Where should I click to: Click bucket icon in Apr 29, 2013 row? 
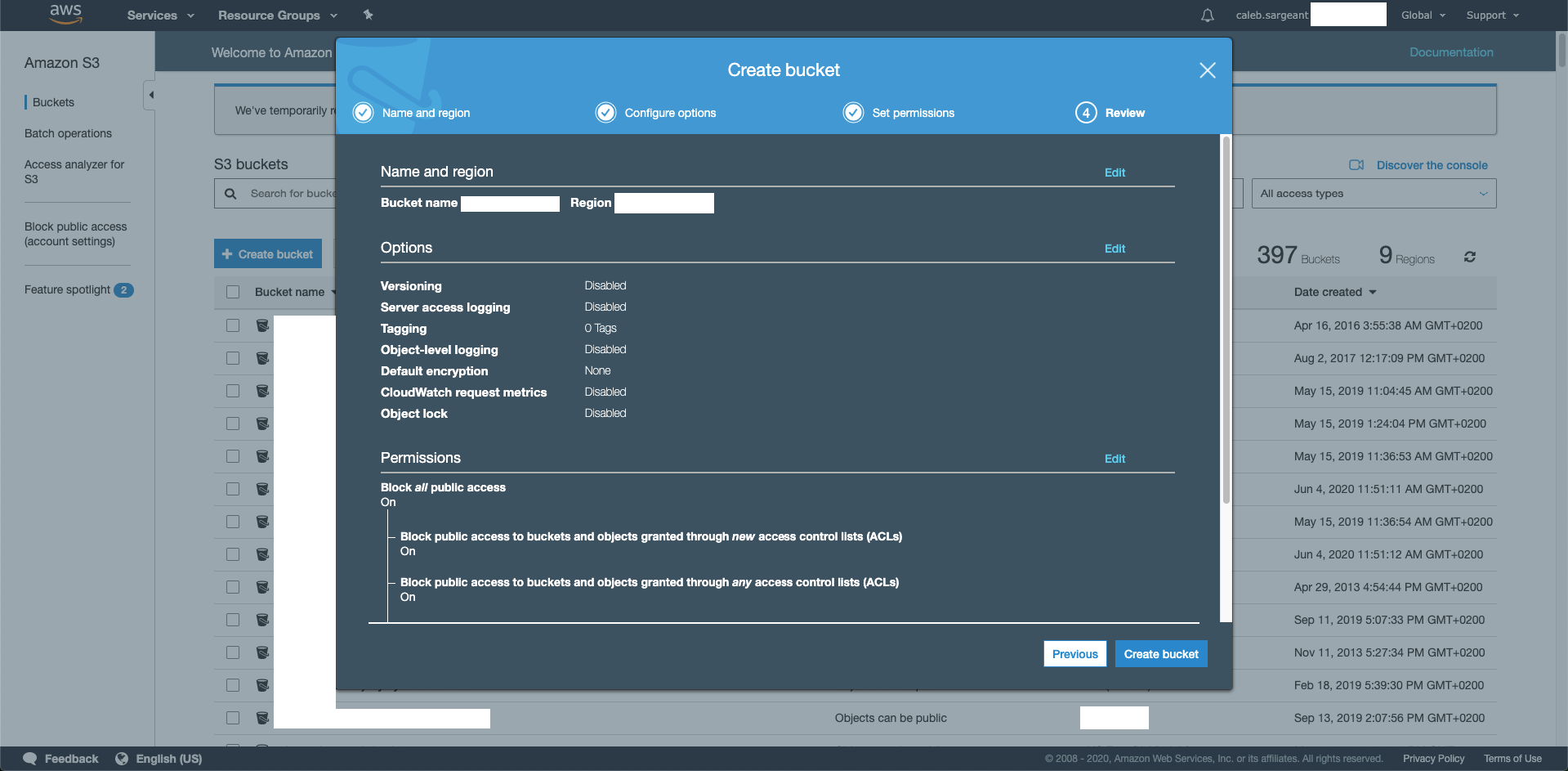click(x=262, y=587)
